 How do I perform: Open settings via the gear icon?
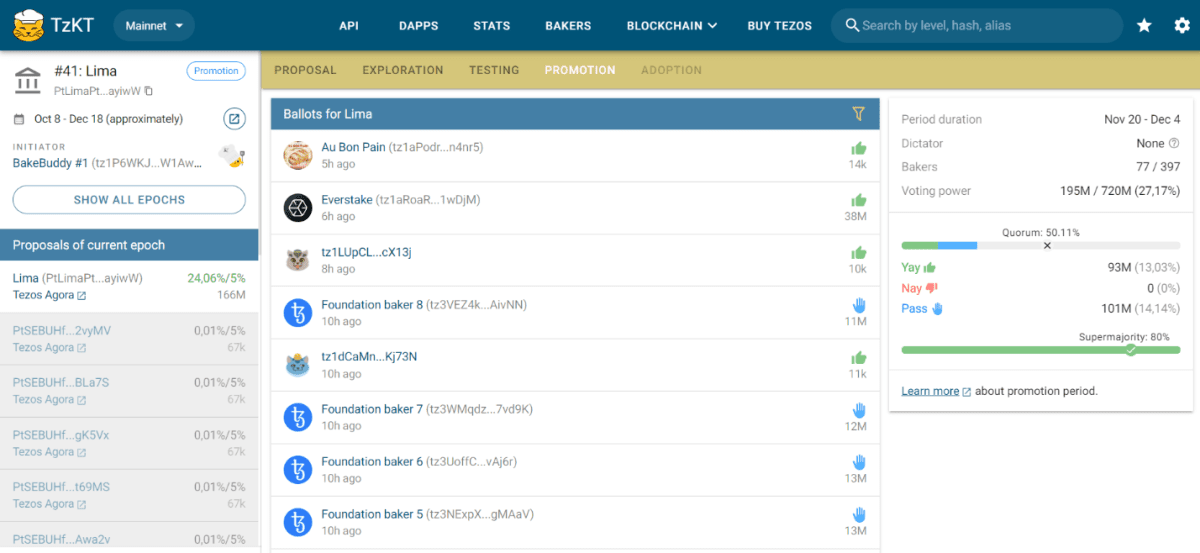coord(1182,25)
